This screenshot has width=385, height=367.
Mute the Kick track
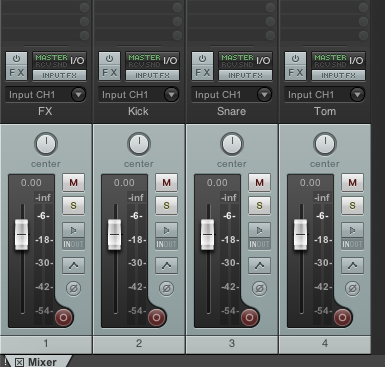tap(166, 182)
